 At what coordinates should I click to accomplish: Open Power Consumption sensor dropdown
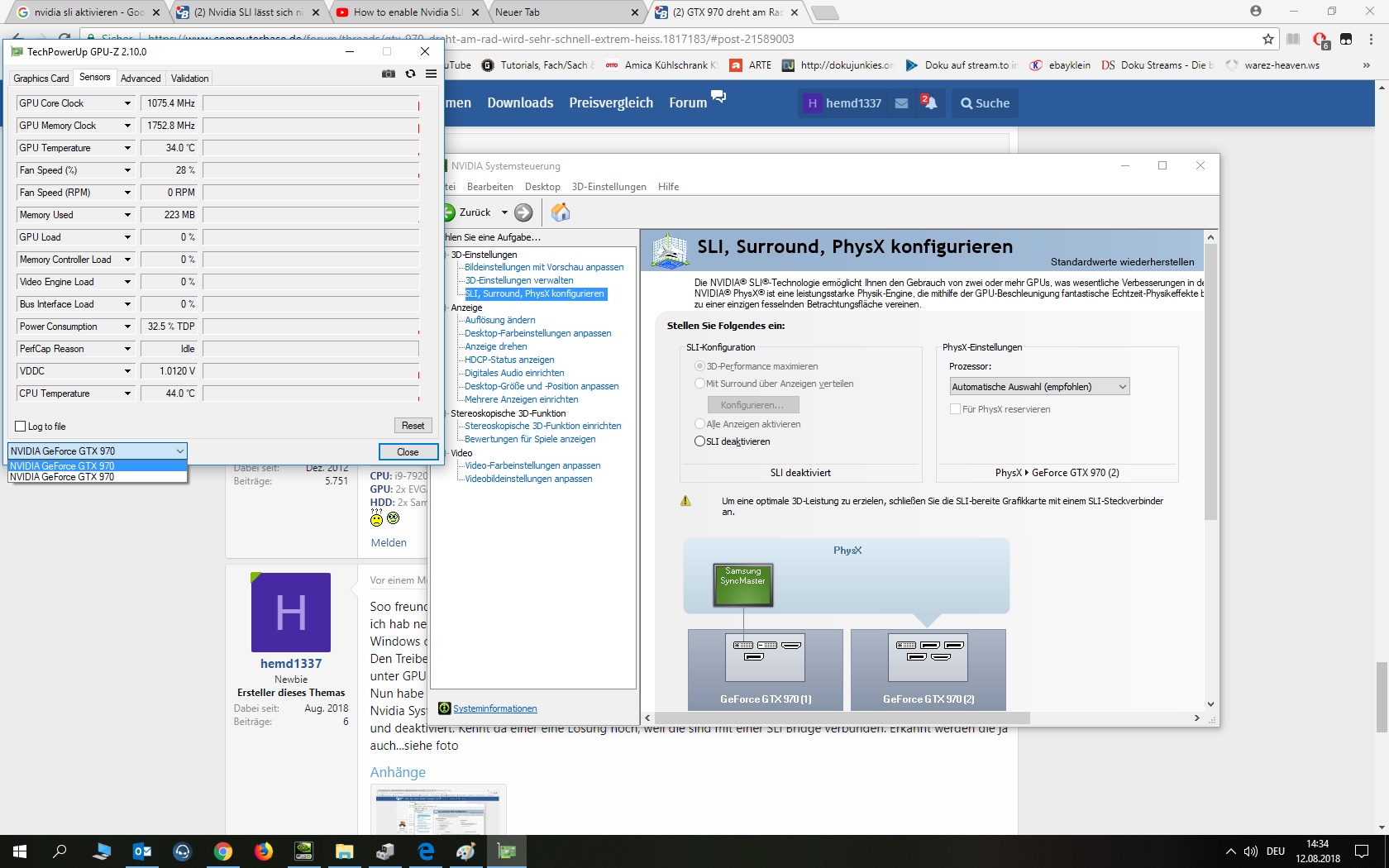tap(127, 327)
